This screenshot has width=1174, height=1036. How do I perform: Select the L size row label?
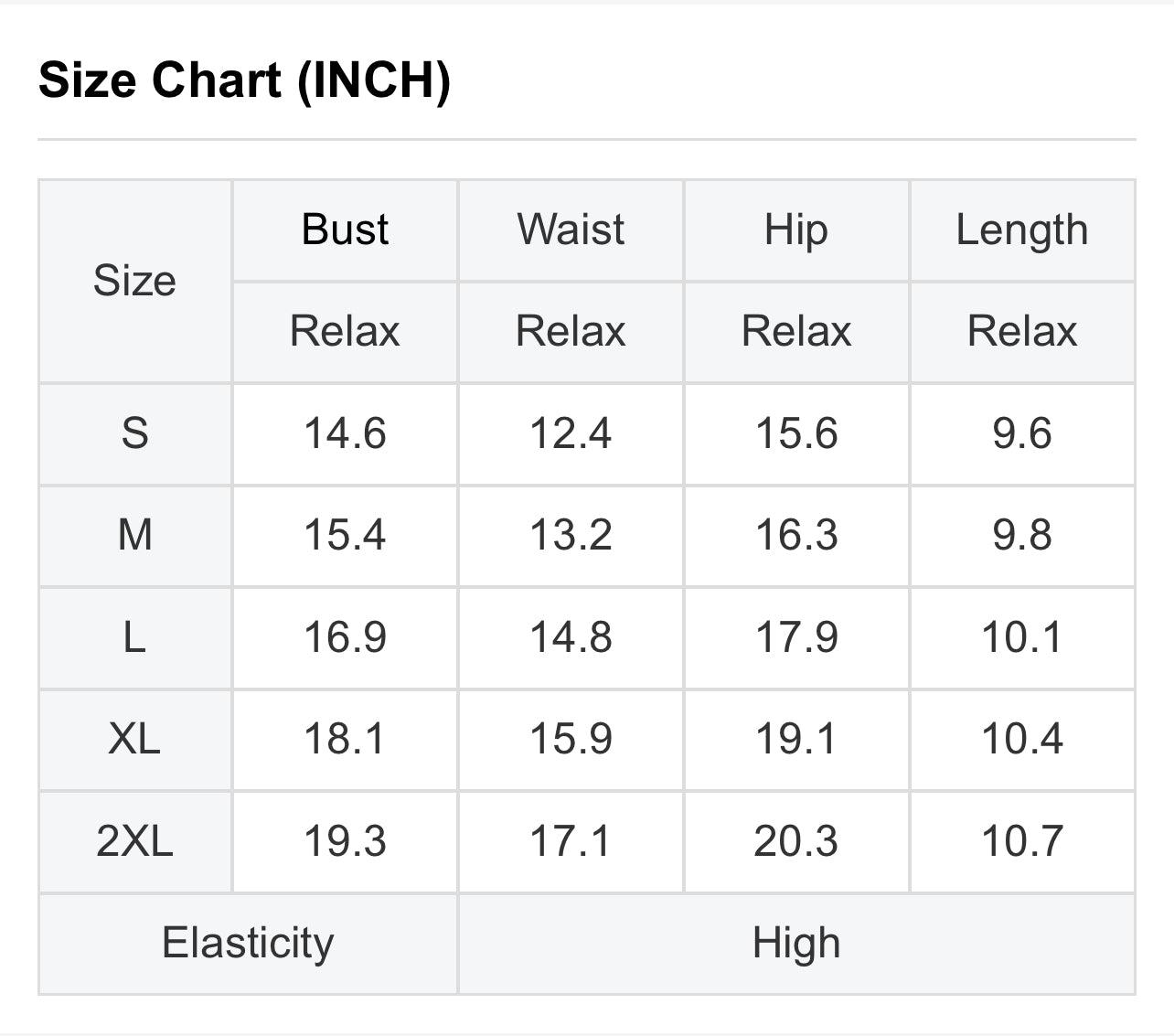(x=134, y=637)
